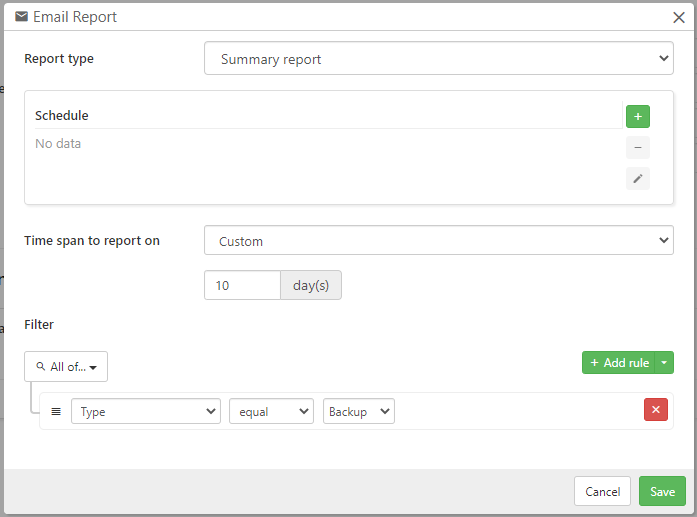This screenshot has height=517, width=697.
Task: Remove the schedule using the minus button
Action: tap(637, 147)
